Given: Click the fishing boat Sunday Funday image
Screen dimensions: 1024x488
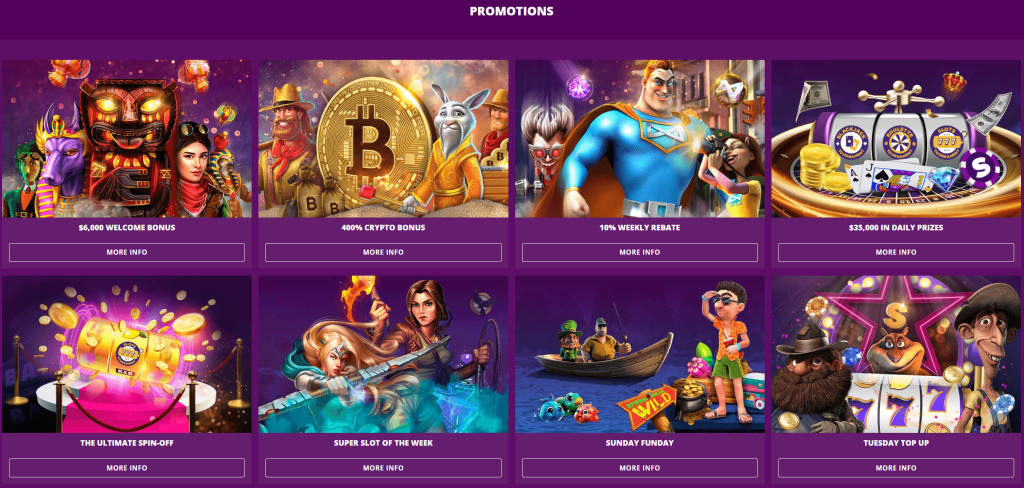Looking at the screenshot, I should (x=639, y=354).
